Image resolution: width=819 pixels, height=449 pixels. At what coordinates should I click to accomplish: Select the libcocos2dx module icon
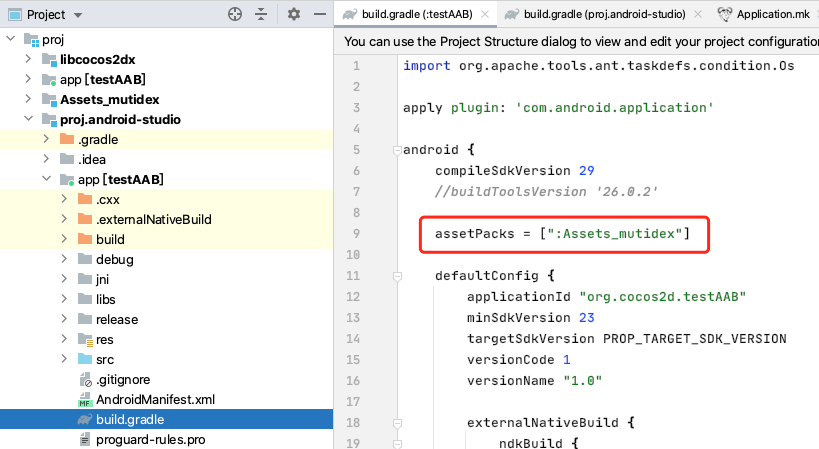click(49, 60)
